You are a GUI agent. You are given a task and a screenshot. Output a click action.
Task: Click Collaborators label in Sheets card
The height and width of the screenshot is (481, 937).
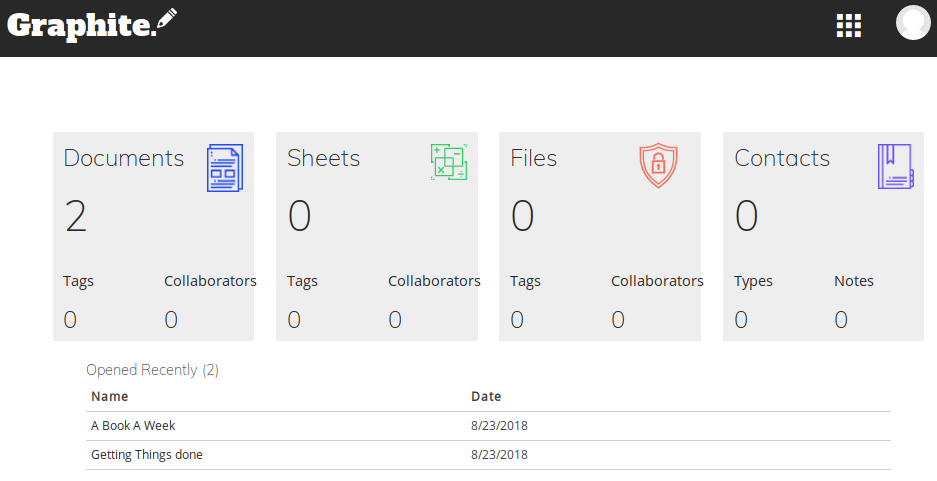coord(434,281)
